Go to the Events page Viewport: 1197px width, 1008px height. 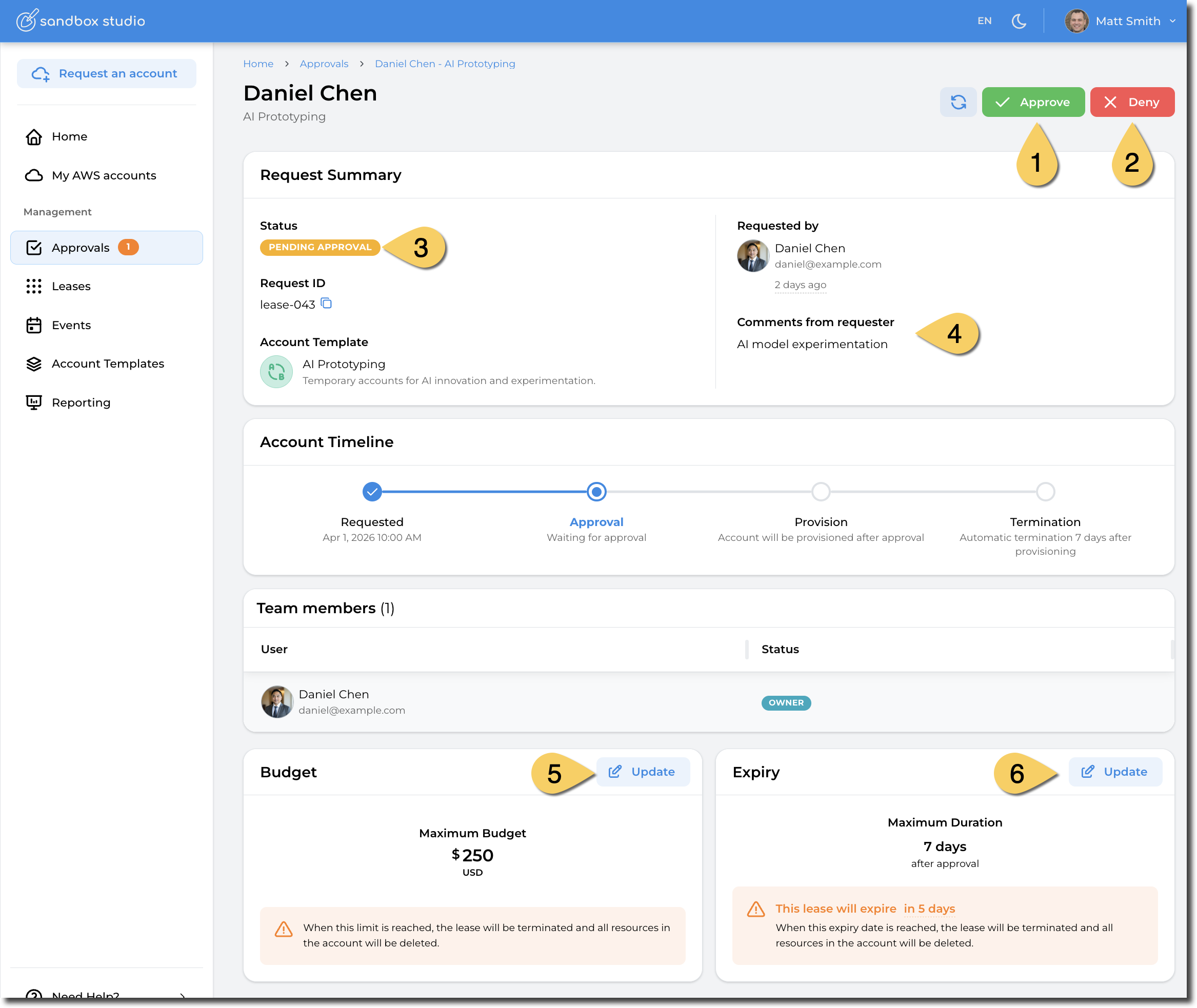[71, 325]
